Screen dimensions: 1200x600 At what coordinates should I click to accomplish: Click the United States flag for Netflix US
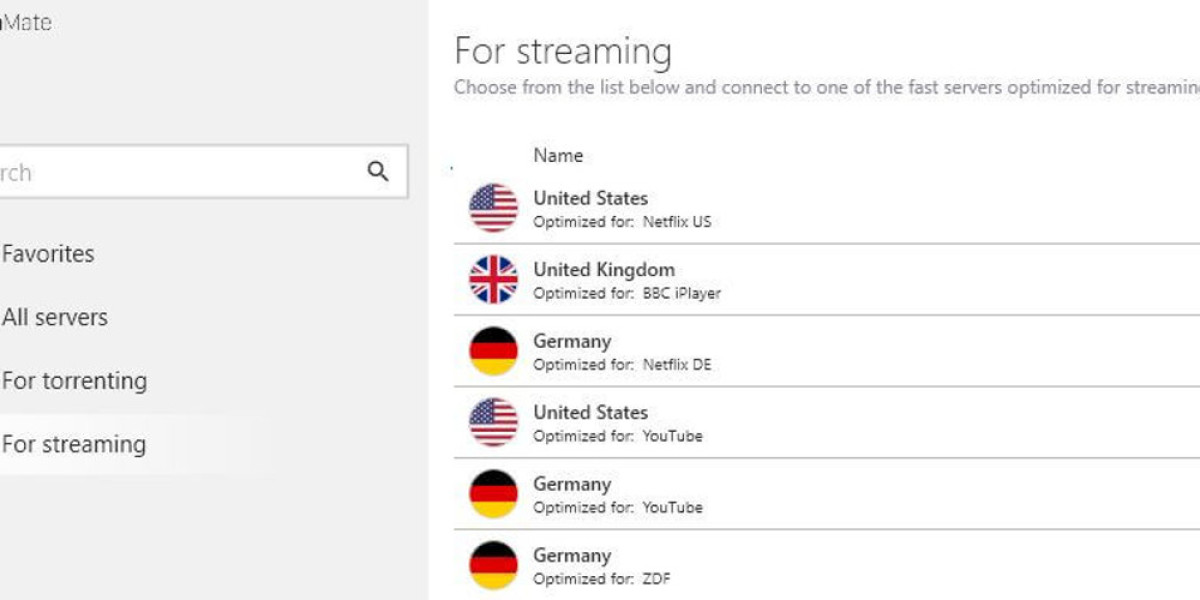pos(493,208)
